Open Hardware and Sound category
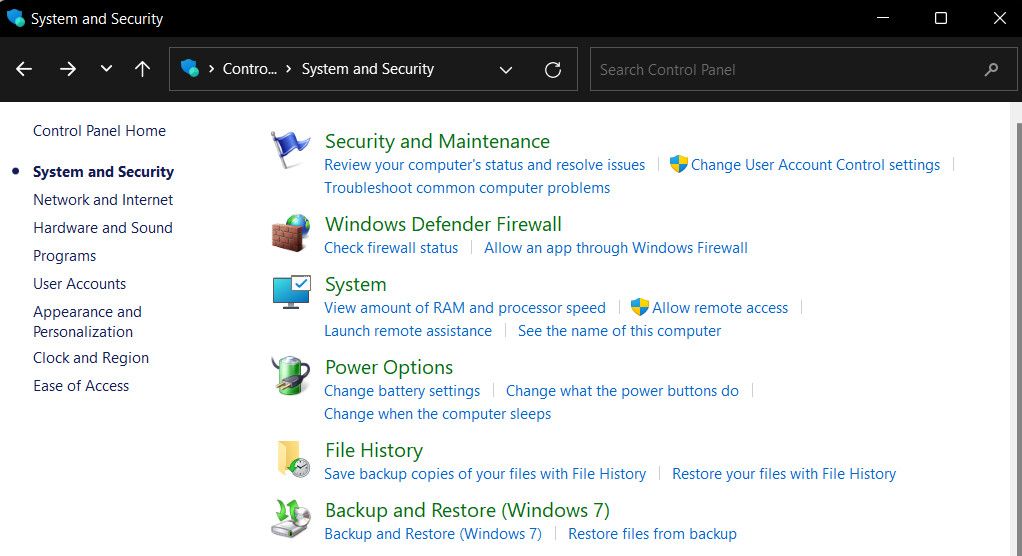Image resolution: width=1022 pixels, height=556 pixels. pyautogui.click(x=103, y=227)
